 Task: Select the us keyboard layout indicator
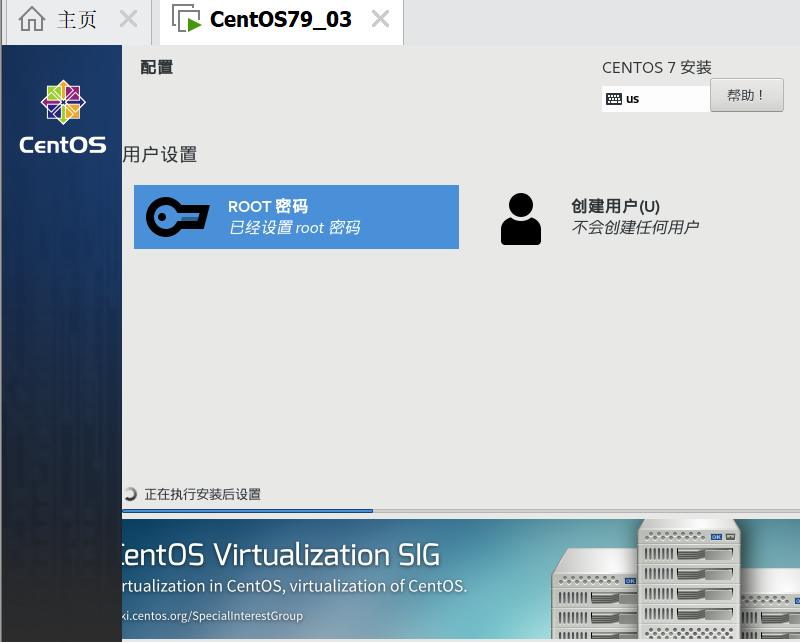pyautogui.click(x=656, y=98)
